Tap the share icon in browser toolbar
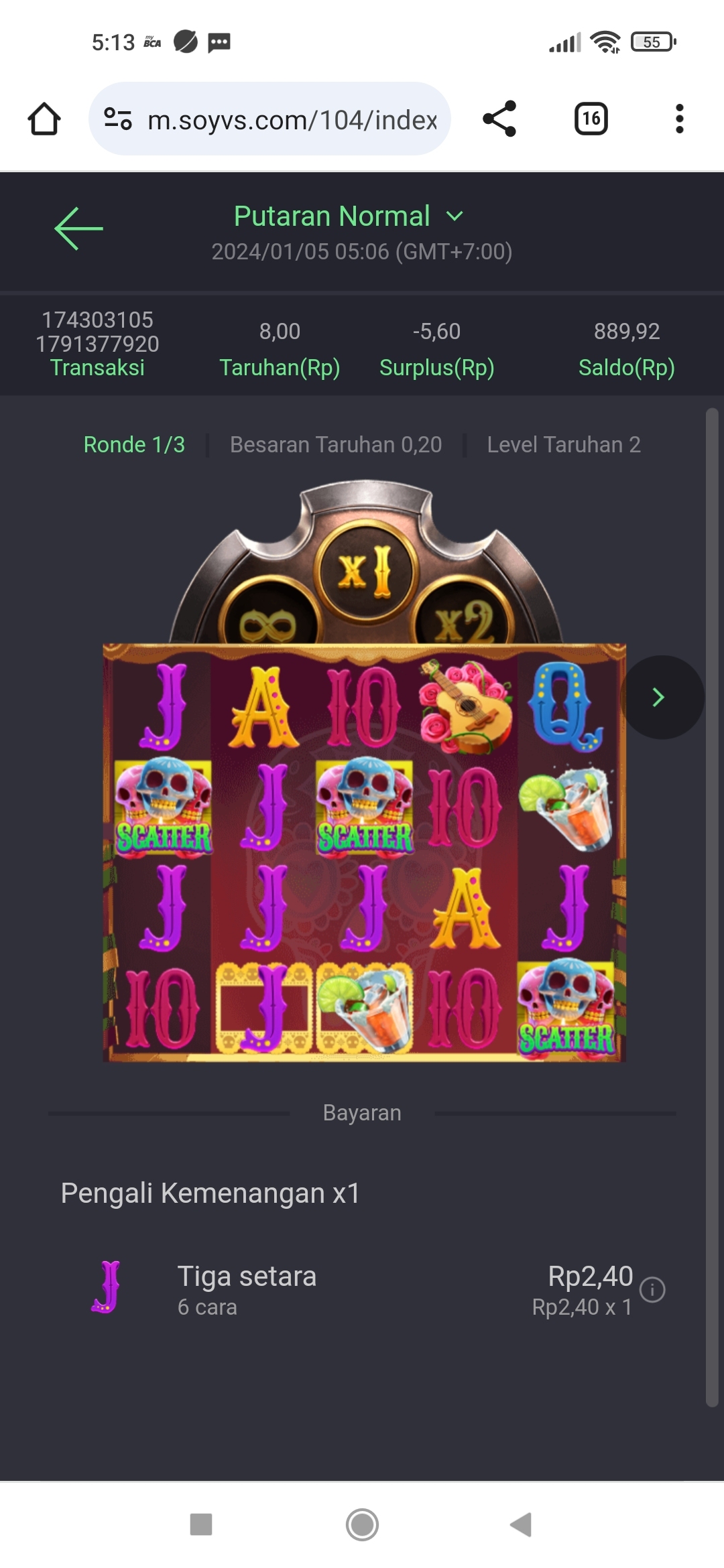 [499, 119]
